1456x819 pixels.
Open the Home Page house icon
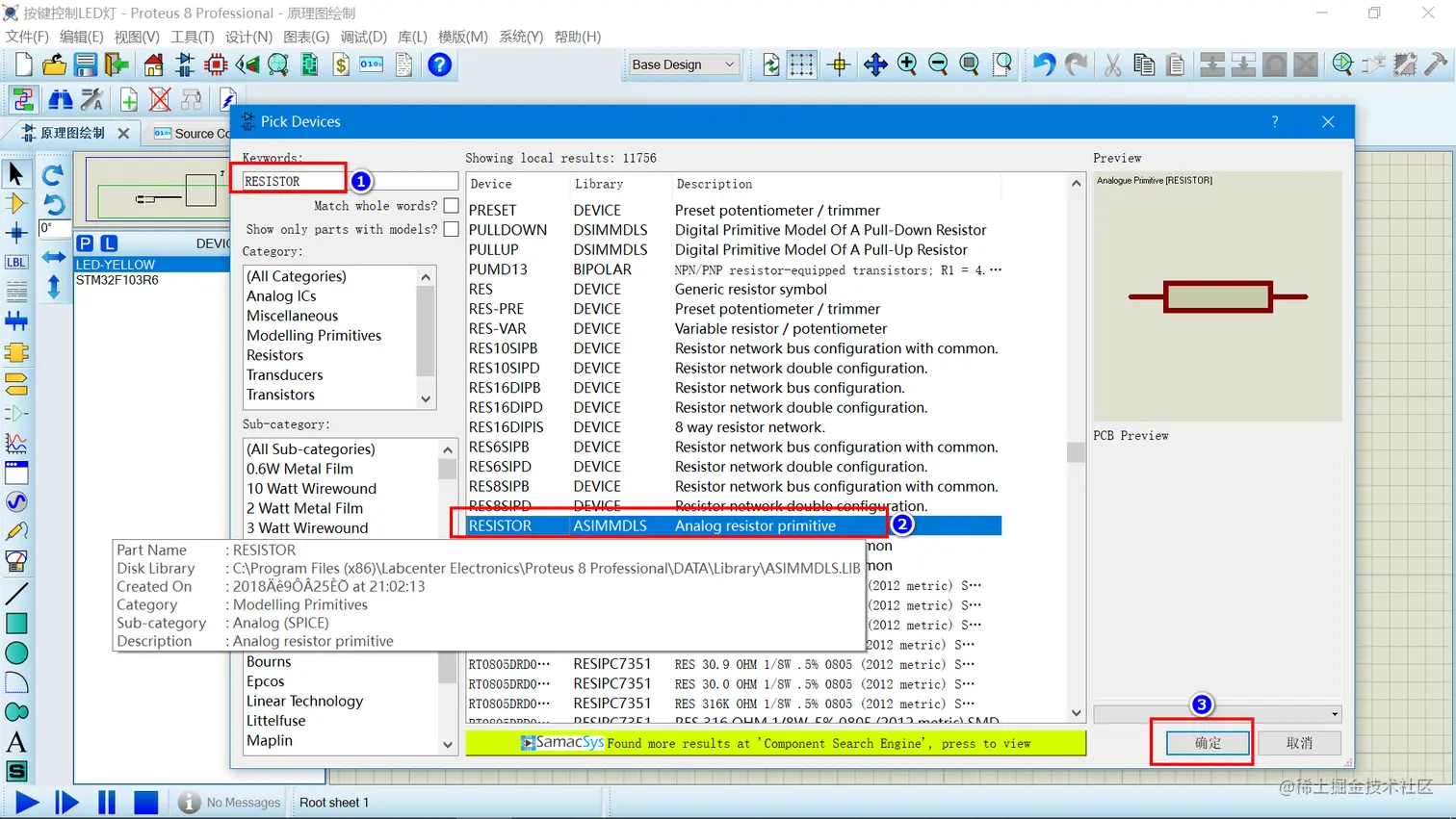click(x=153, y=64)
